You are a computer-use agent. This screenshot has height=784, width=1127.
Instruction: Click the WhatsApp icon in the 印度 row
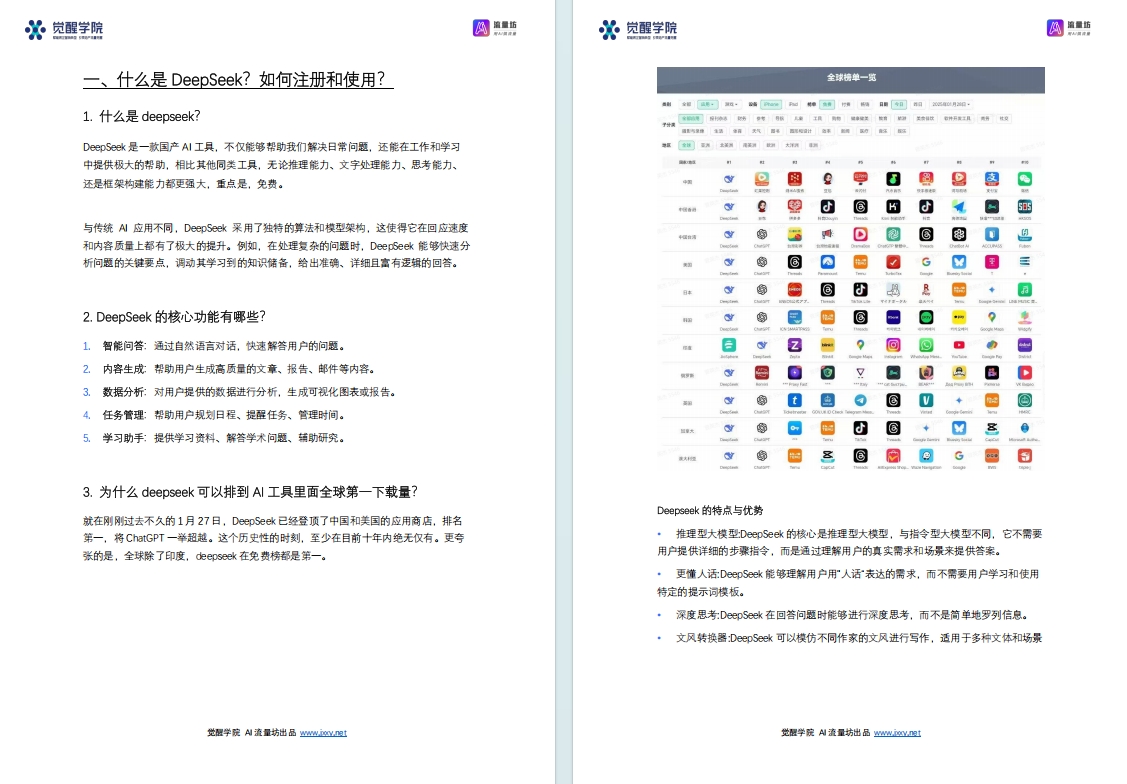click(x=926, y=345)
